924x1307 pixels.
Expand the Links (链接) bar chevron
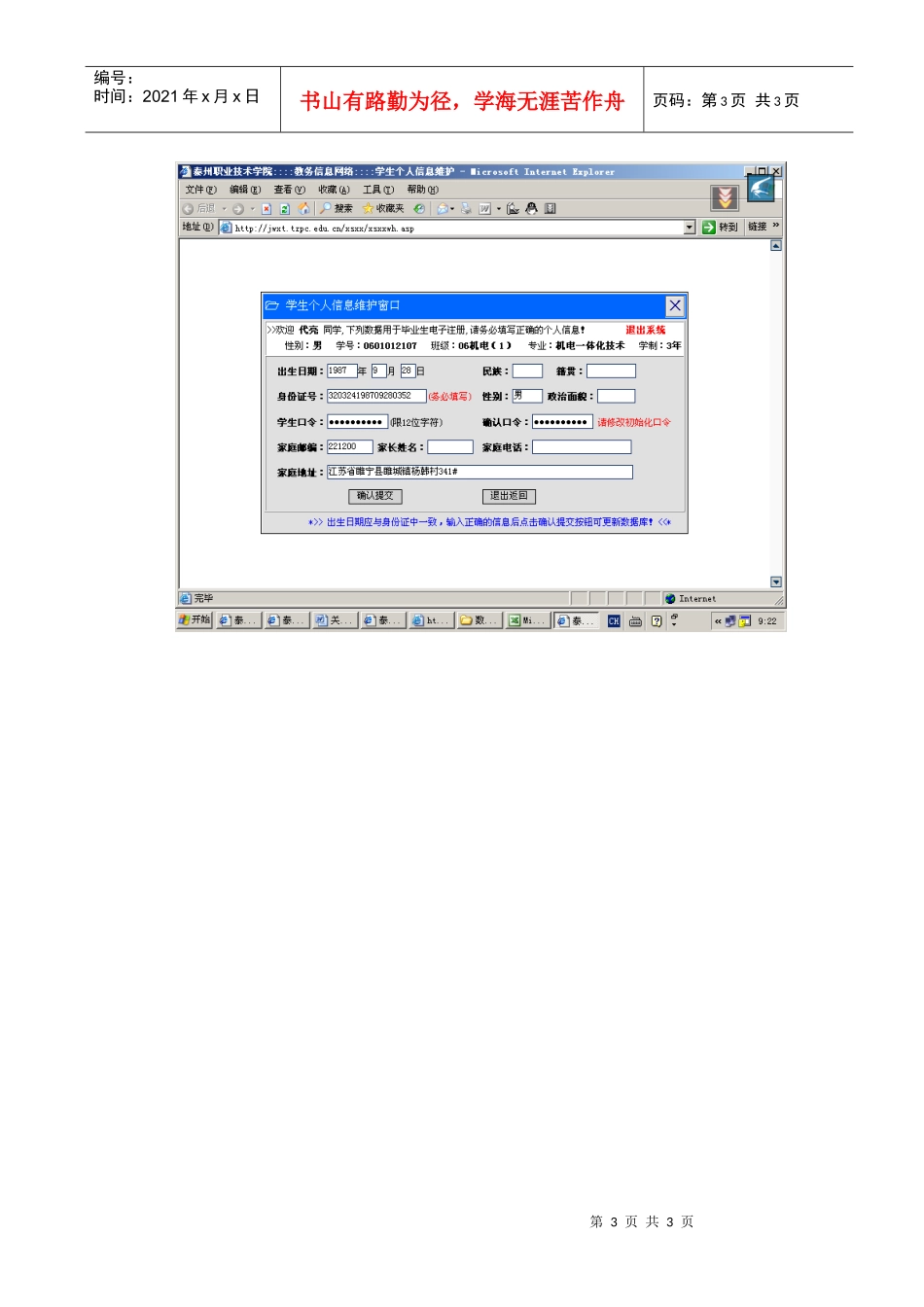click(776, 226)
